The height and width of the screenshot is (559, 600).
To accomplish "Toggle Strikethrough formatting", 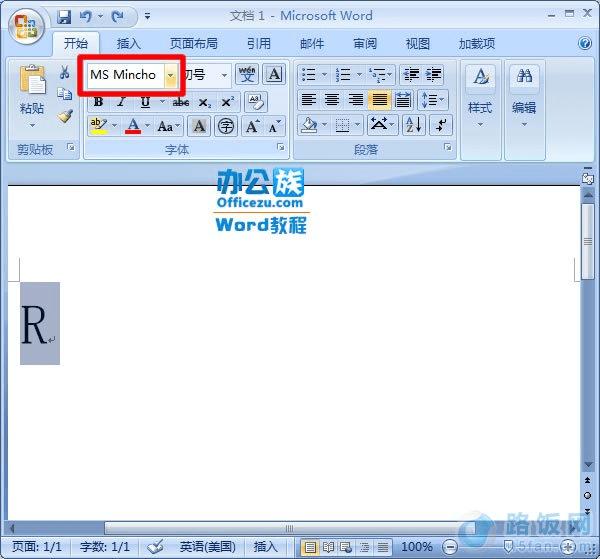I will [181, 102].
